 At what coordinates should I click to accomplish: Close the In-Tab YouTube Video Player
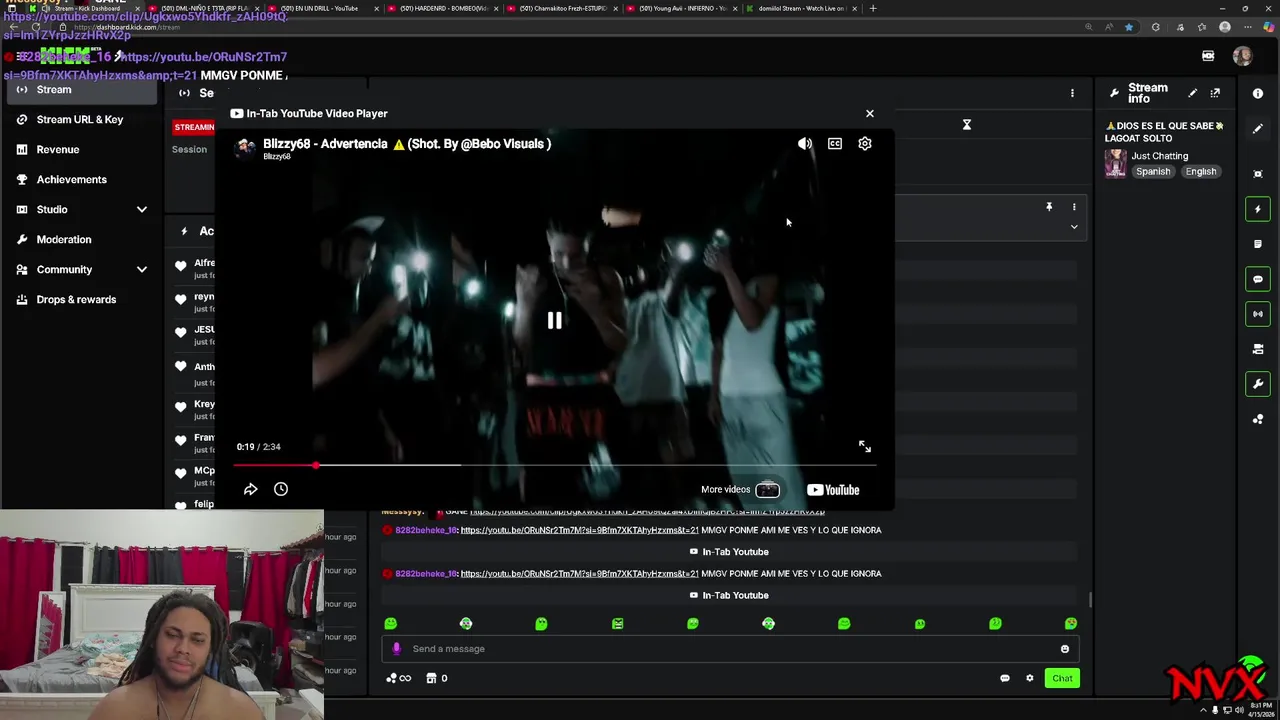[870, 113]
